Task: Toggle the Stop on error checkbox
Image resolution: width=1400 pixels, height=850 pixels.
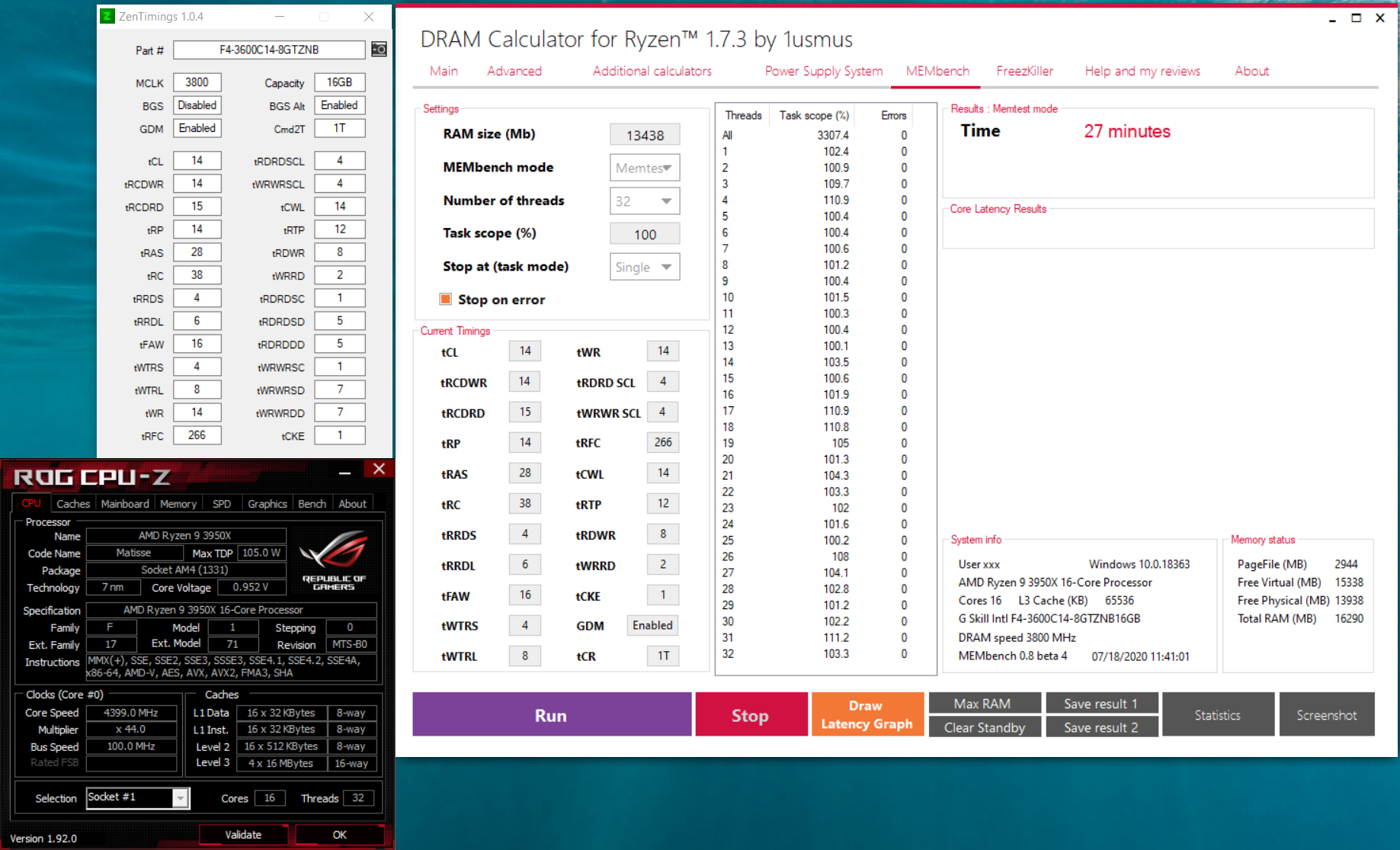Action: pos(446,299)
